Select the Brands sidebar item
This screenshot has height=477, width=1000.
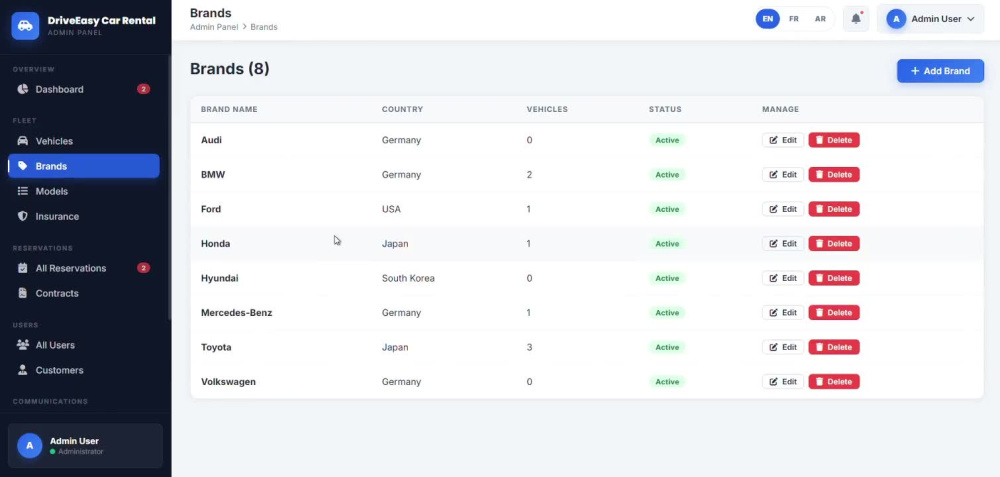pos(84,166)
